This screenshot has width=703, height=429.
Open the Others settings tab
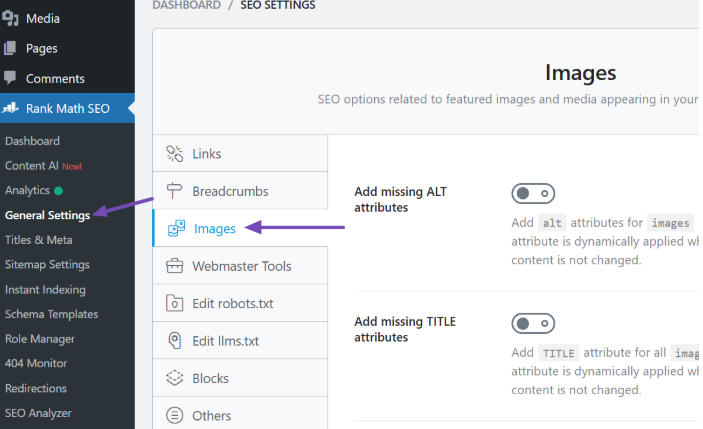(x=240, y=414)
